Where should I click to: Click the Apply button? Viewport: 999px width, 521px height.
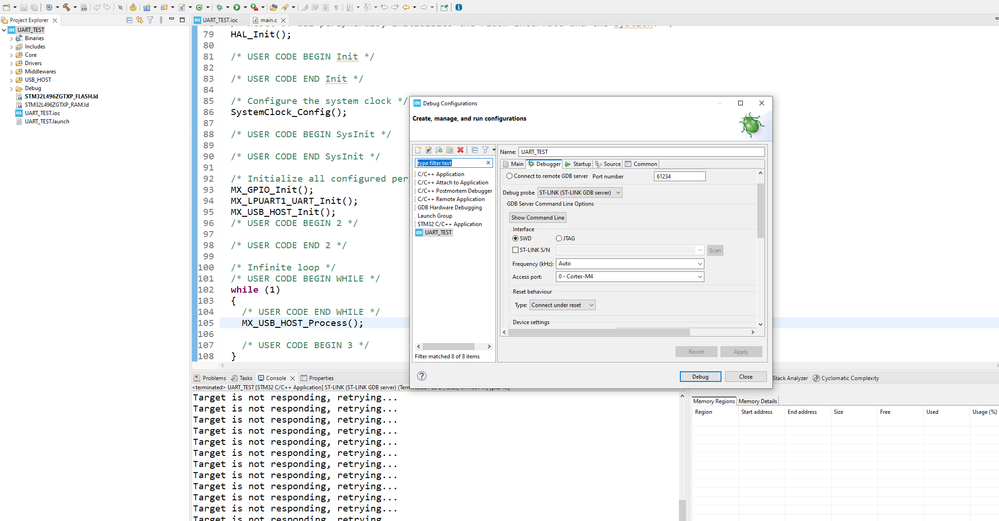[x=741, y=352]
